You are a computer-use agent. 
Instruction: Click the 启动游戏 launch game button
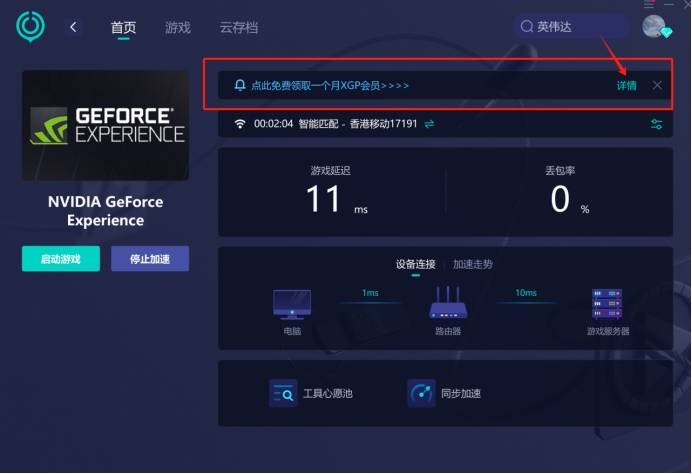[61, 259]
